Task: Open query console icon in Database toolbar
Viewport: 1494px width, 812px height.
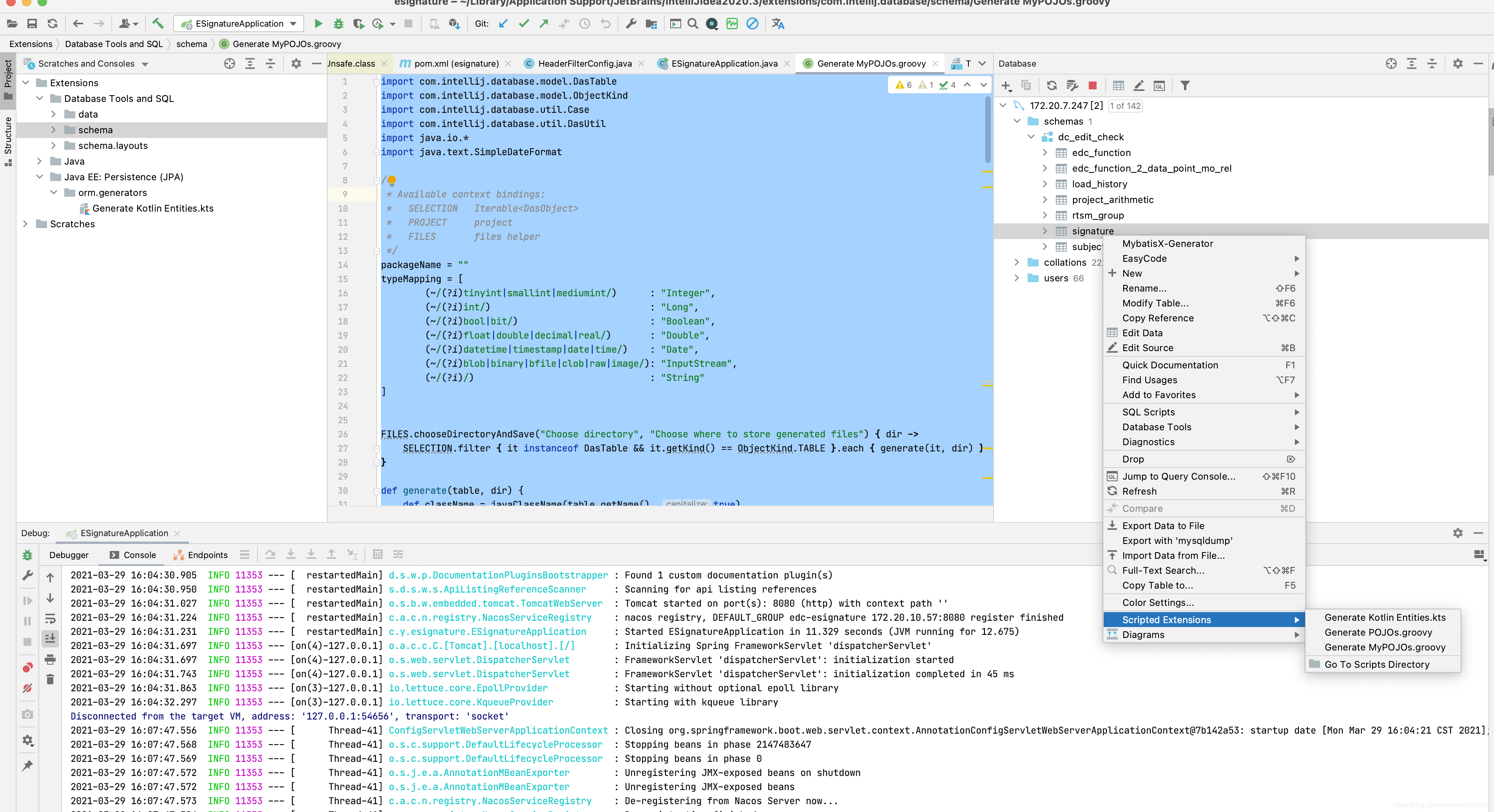Action: point(1159,86)
